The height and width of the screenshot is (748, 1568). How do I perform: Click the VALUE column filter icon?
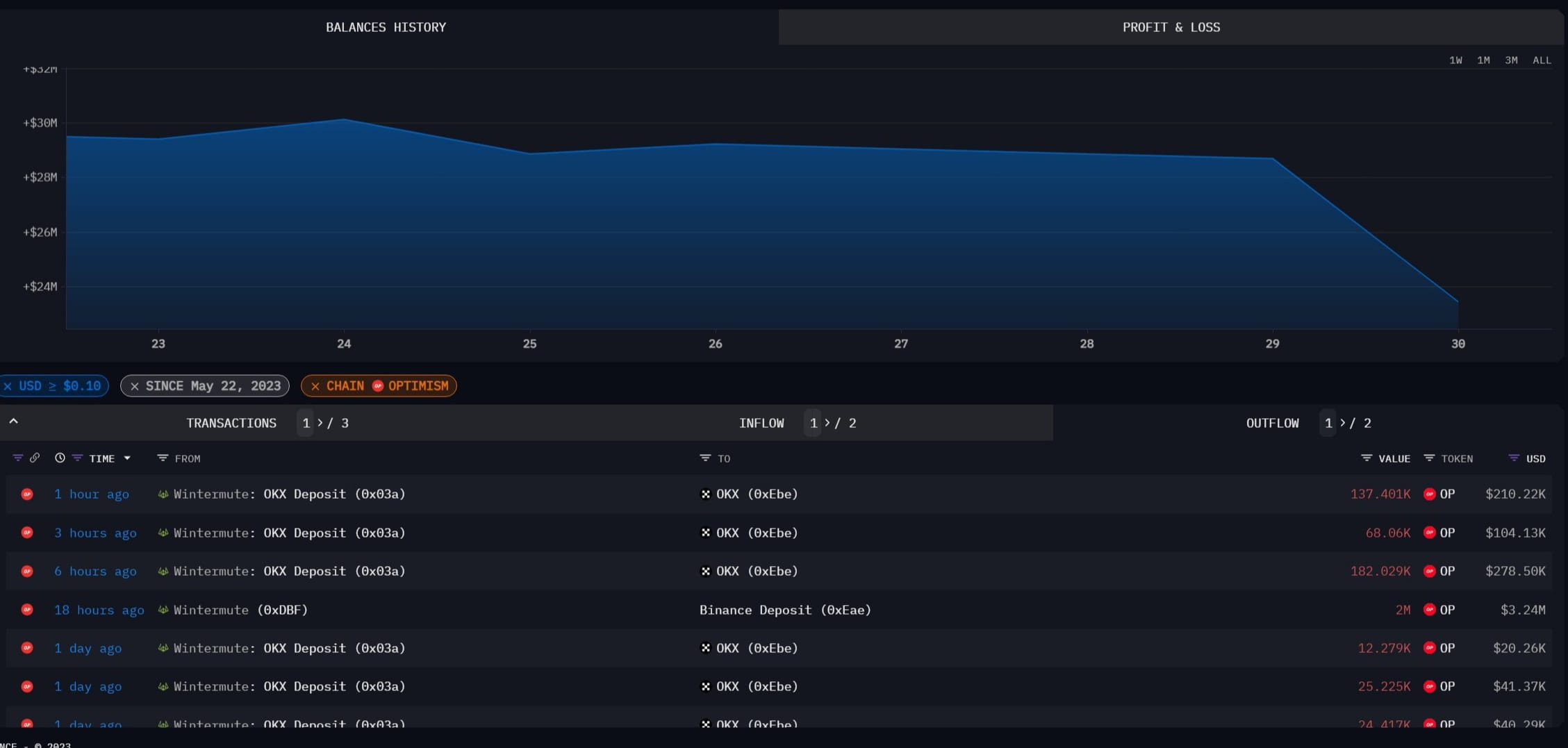(x=1366, y=458)
